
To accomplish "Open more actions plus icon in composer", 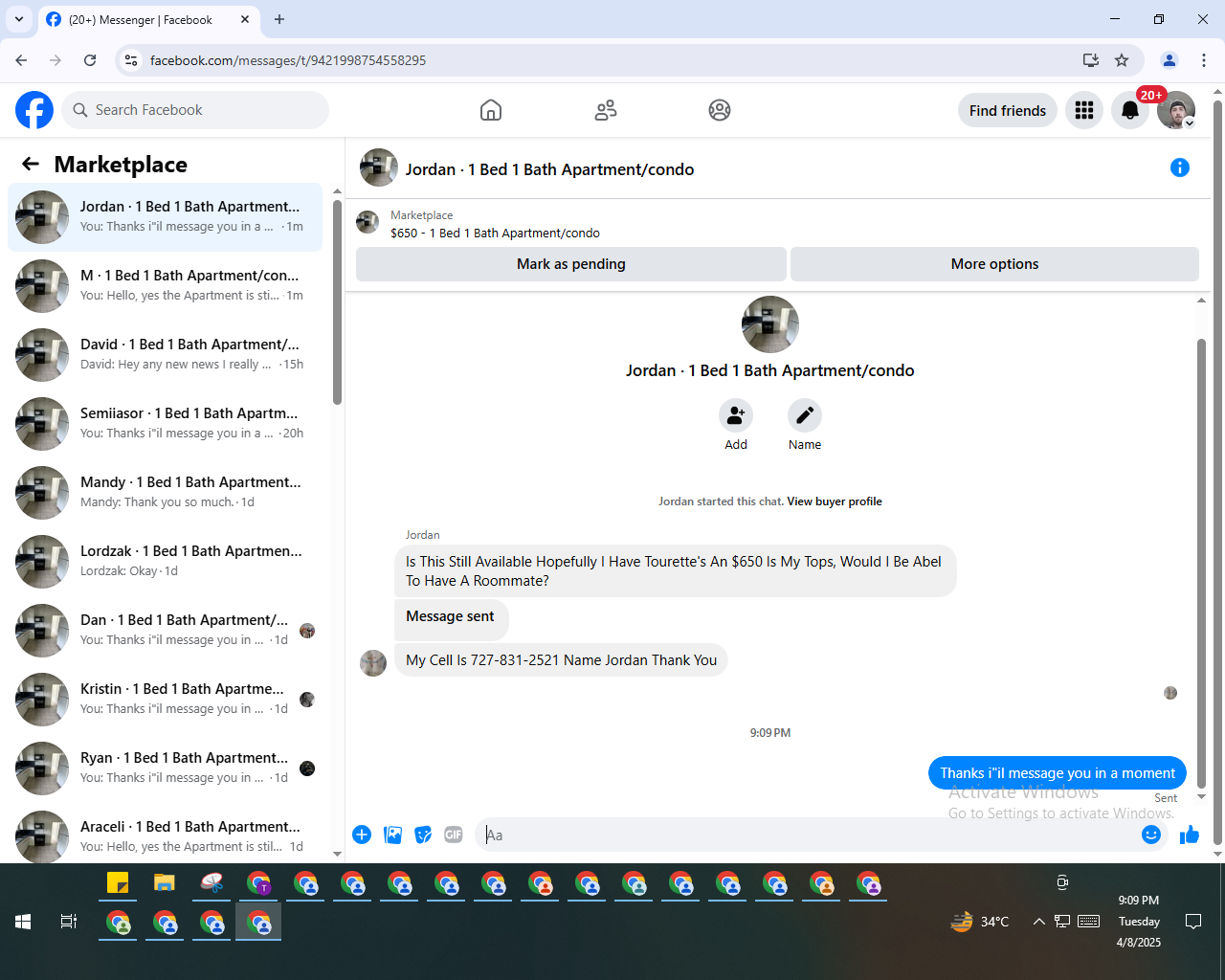I will pos(362,835).
